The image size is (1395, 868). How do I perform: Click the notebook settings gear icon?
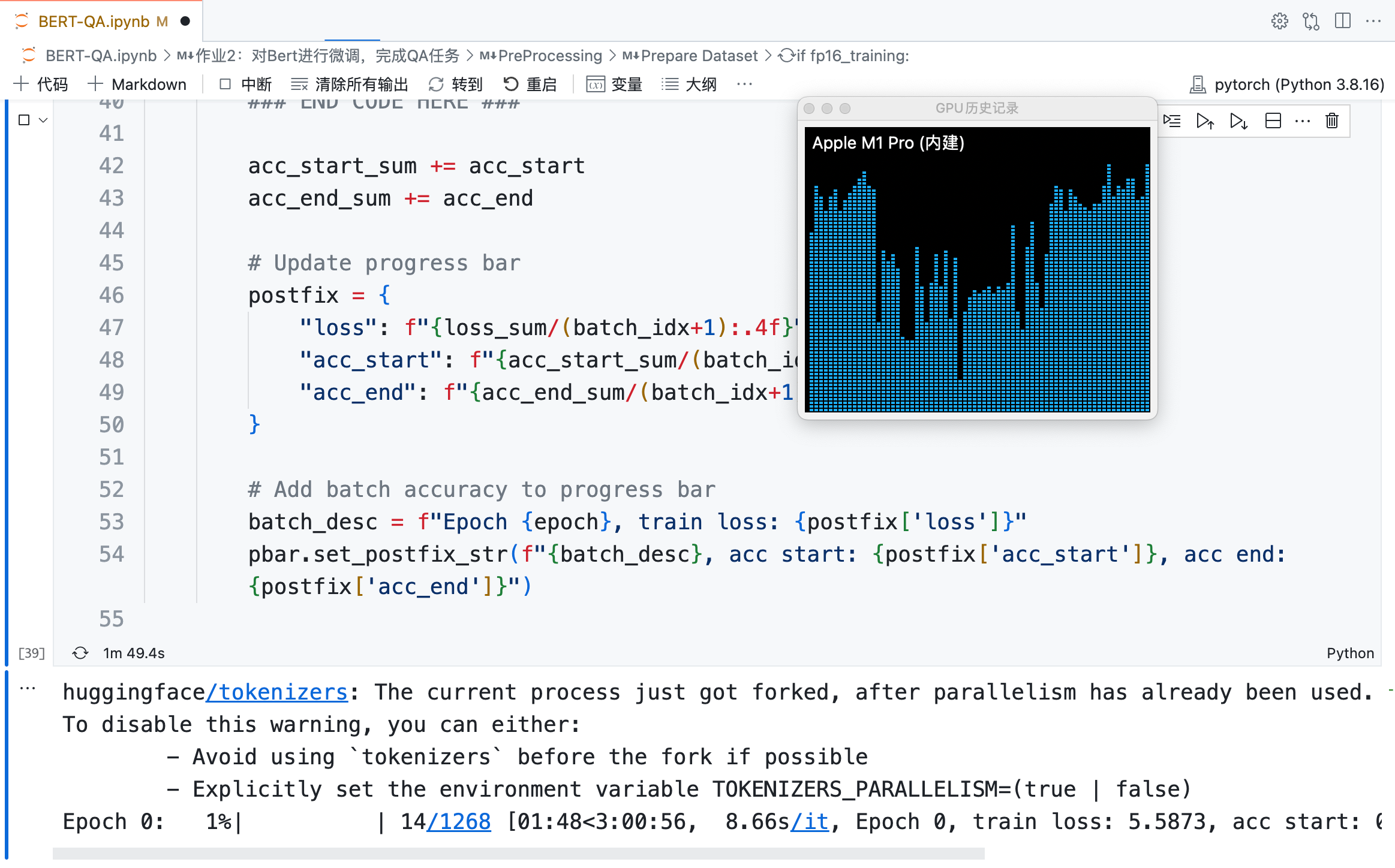[1279, 22]
